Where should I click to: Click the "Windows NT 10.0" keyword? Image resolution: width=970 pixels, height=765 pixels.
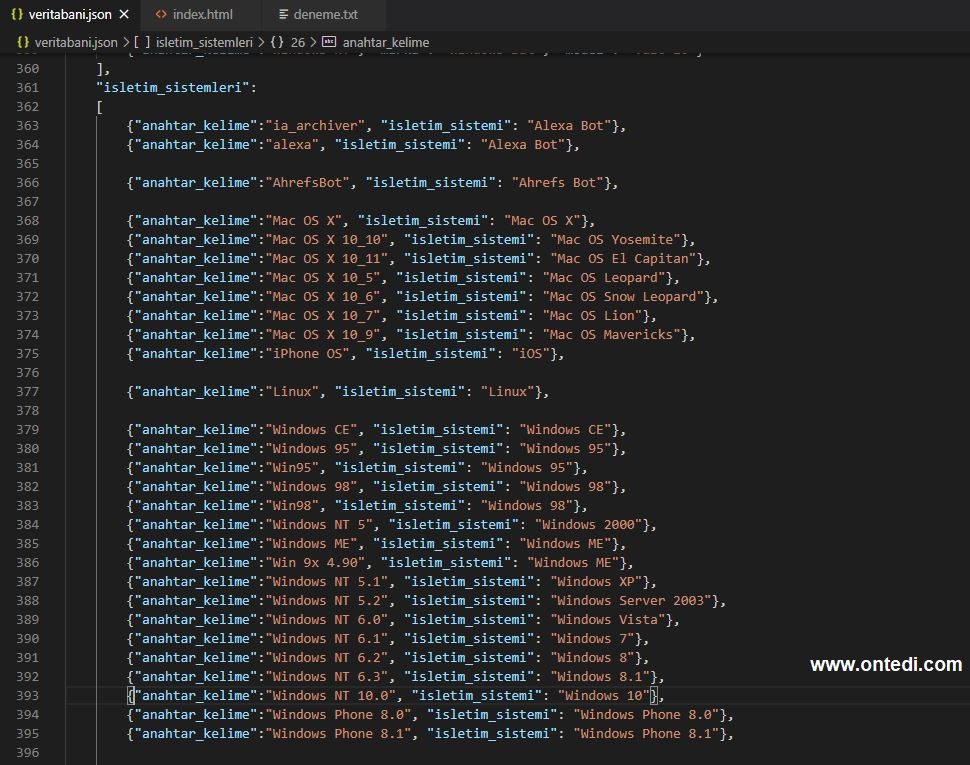point(331,696)
